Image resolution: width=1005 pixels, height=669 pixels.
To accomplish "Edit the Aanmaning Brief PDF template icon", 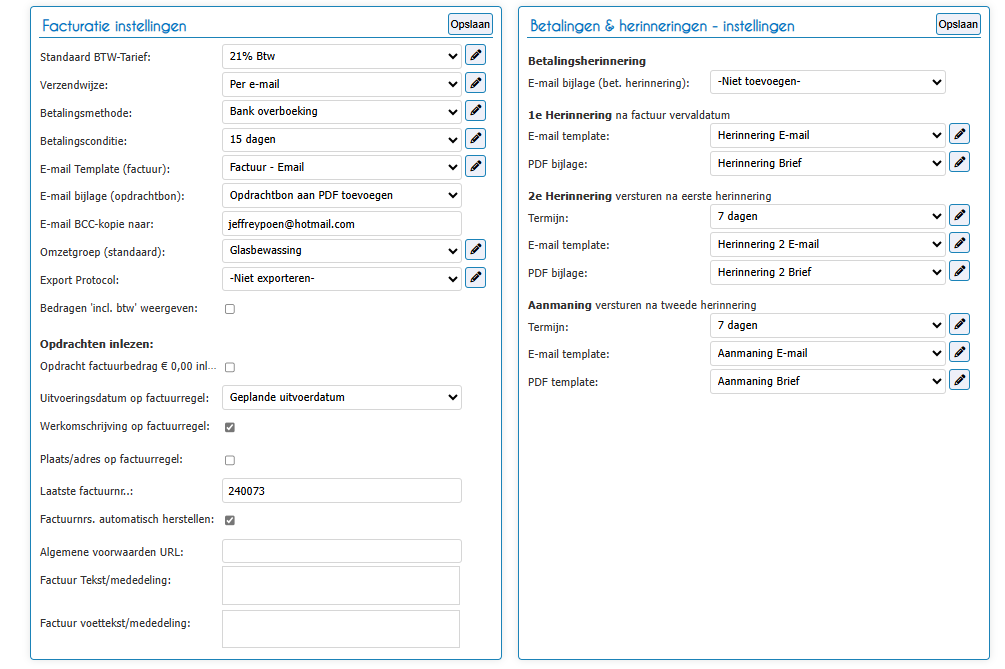I will click(x=959, y=381).
